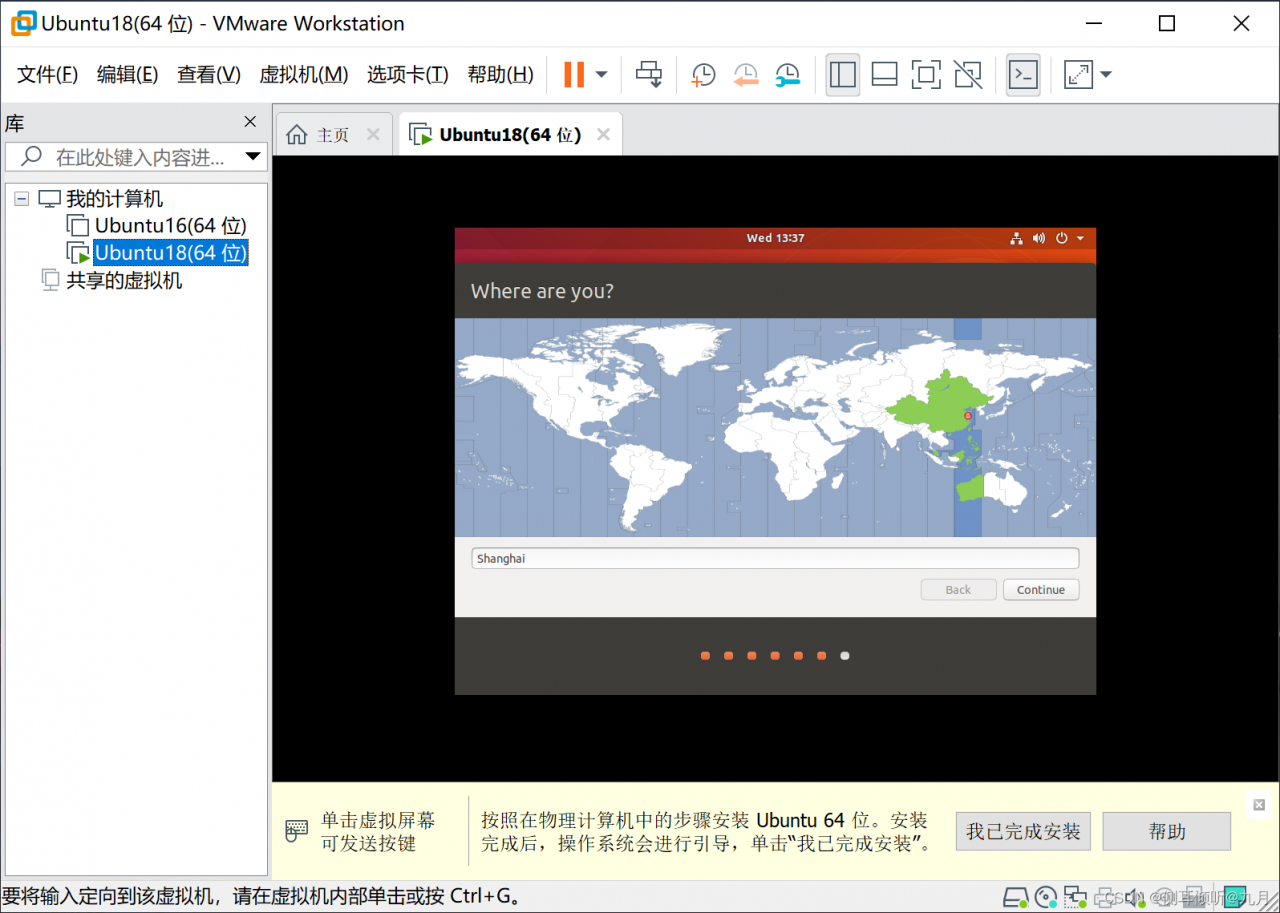Click the power icon in the Ubuntu top bar
Screen dimensions: 1280x913
pyautogui.click(x=1062, y=238)
